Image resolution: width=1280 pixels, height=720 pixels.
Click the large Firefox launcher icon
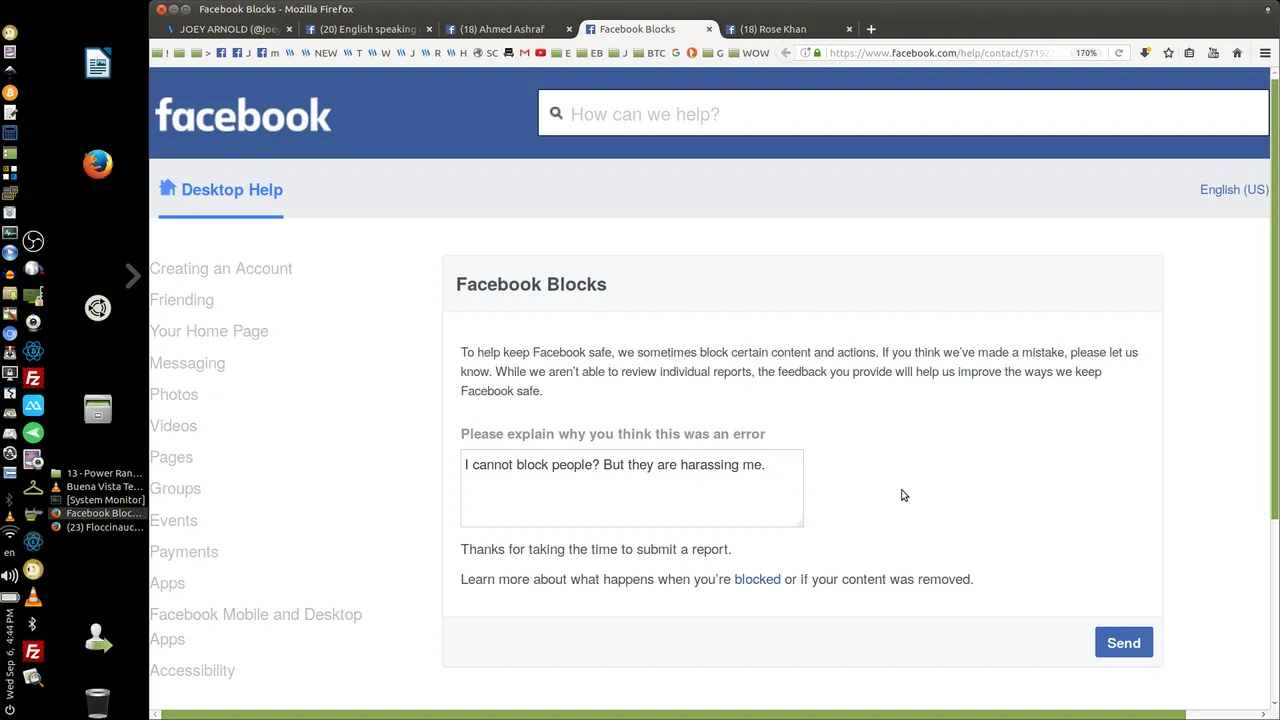pos(97,163)
